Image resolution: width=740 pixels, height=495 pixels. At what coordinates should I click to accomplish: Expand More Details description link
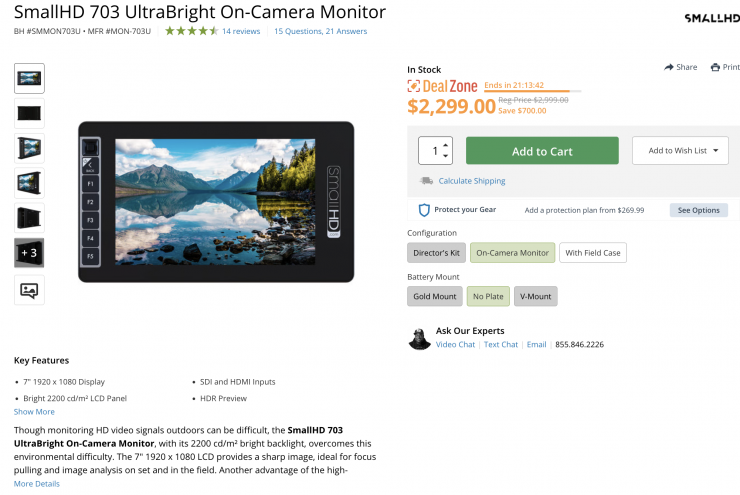[x=37, y=484]
